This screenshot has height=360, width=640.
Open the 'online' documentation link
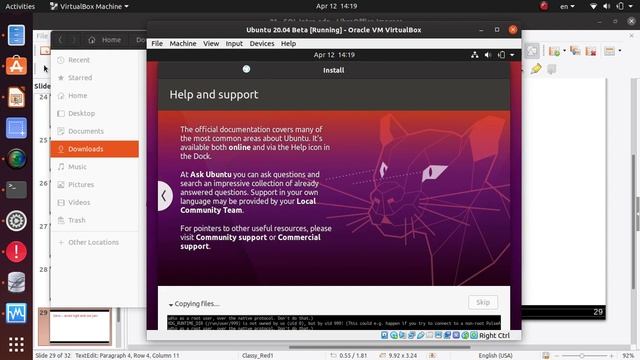[x=240, y=147]
